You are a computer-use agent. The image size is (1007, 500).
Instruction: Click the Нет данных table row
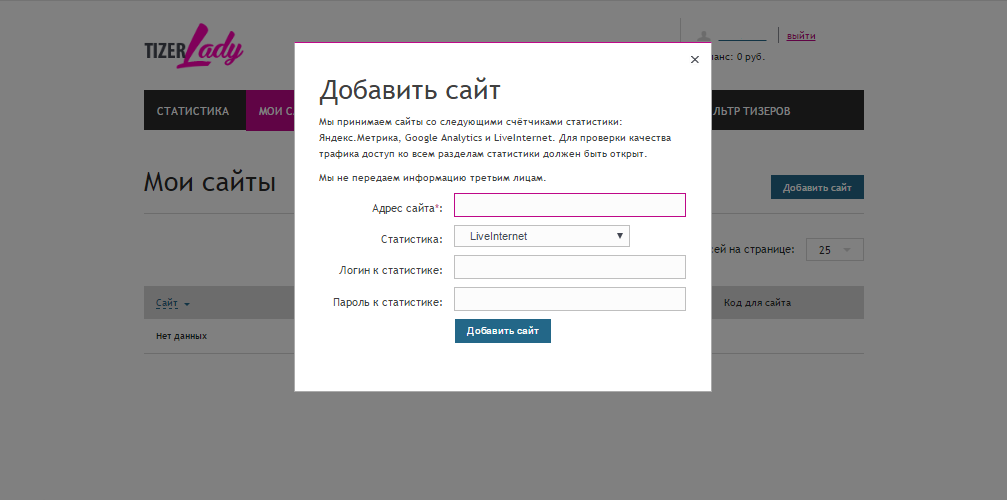pyautogui.click(x=504, y=336)
